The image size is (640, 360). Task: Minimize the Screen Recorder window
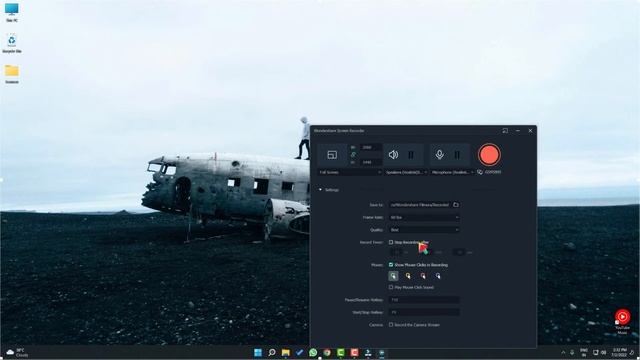click(518, 131)
